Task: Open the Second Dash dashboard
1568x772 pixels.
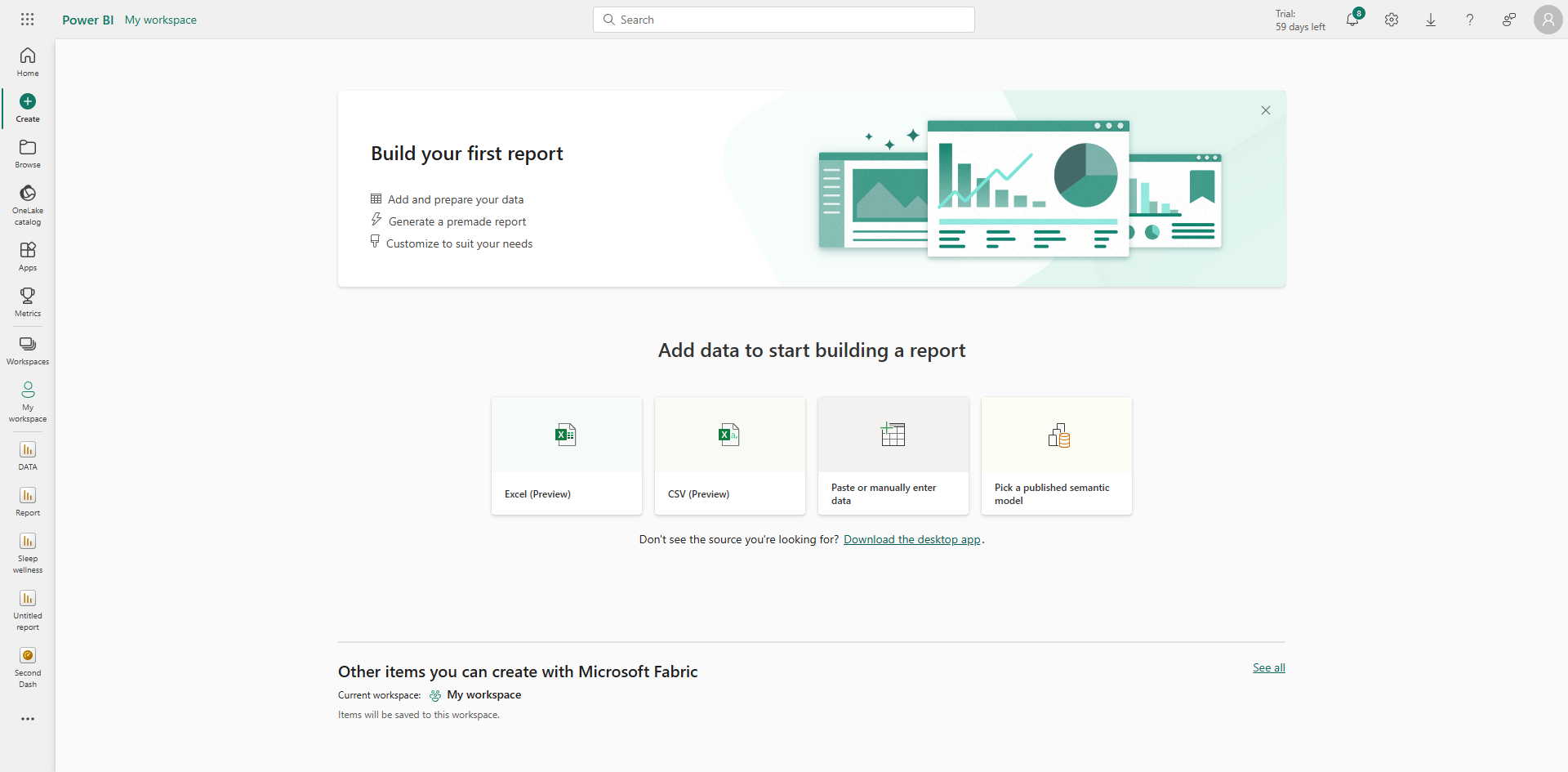Action: [28, 667]
